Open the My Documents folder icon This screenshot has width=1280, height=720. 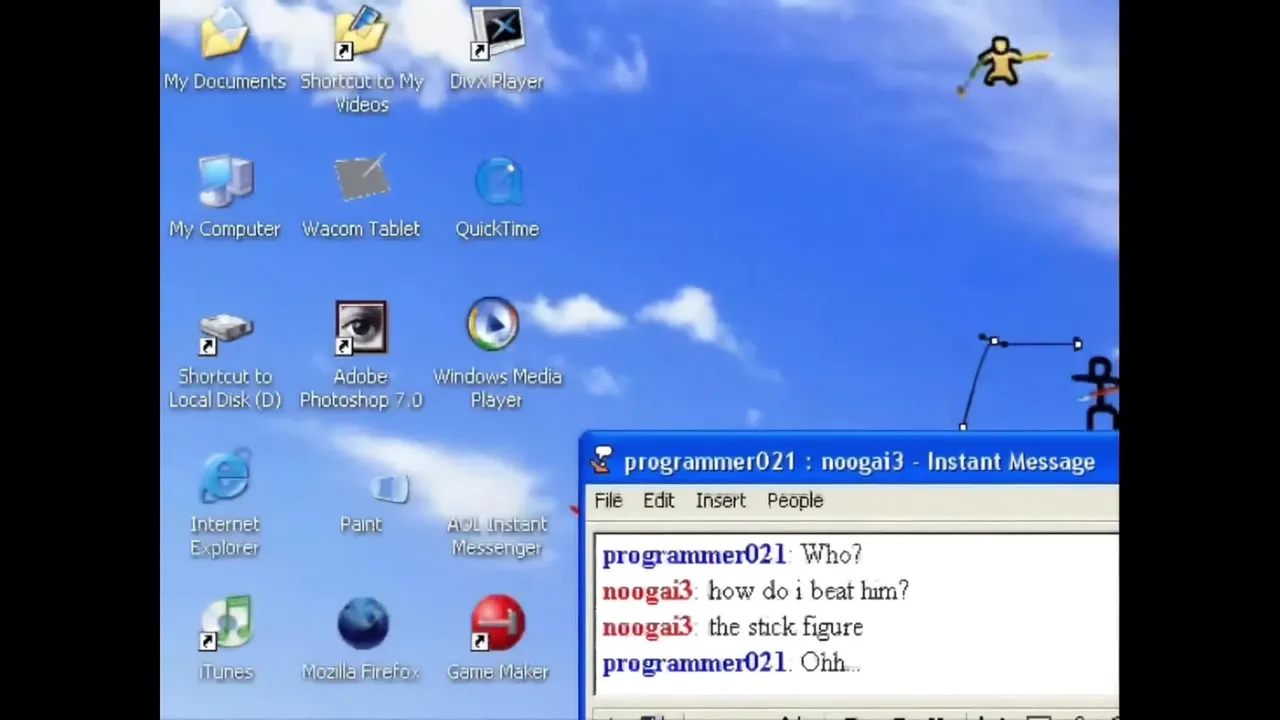[x=225, y=34]
